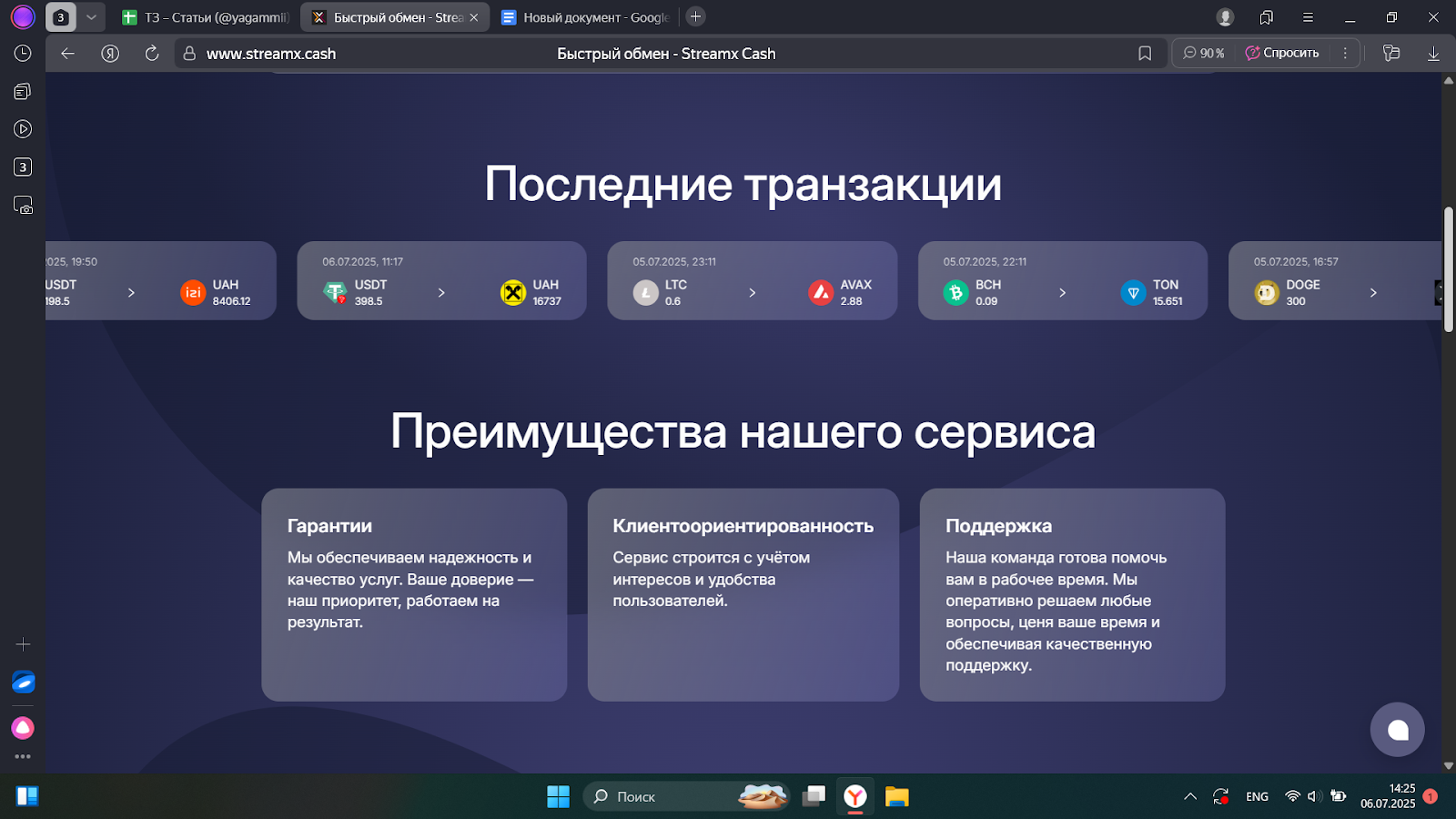Image resolution: width=1456 pixels, height=819 pixels.
Task: Show hidden system tray icons
Action: point(1190,796)
